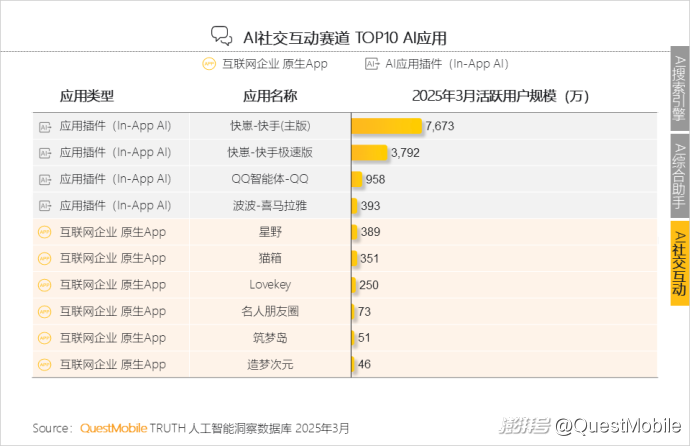Click the APP icon in the 猫箱 row
The image size is (690, 446).
coord(45,258)
